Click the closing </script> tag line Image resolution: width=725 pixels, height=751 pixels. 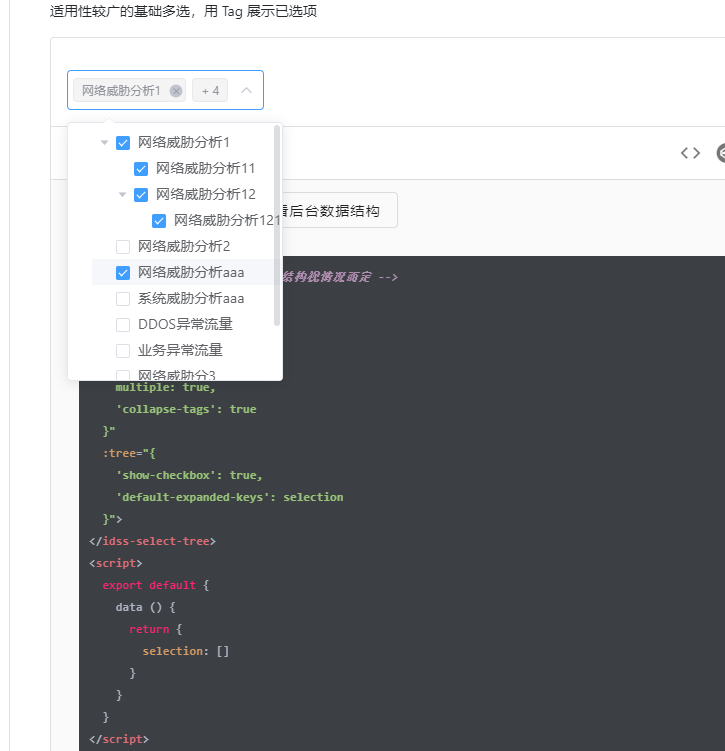pos(119,739)
